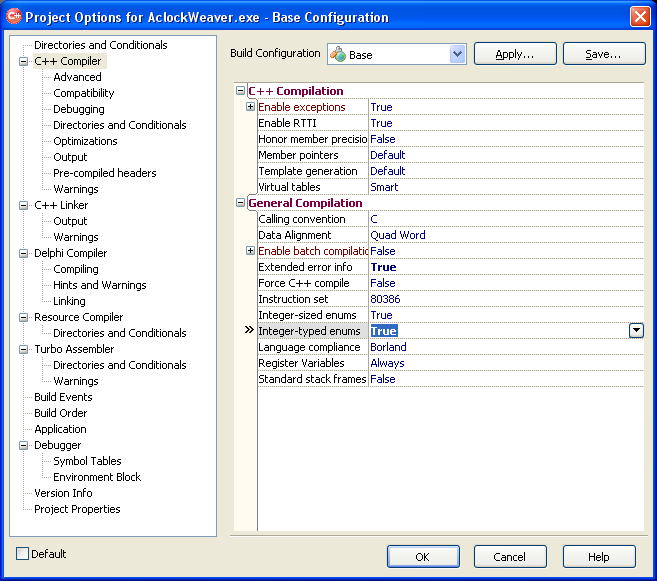Select the Honor member precision row

pos(450,139)
